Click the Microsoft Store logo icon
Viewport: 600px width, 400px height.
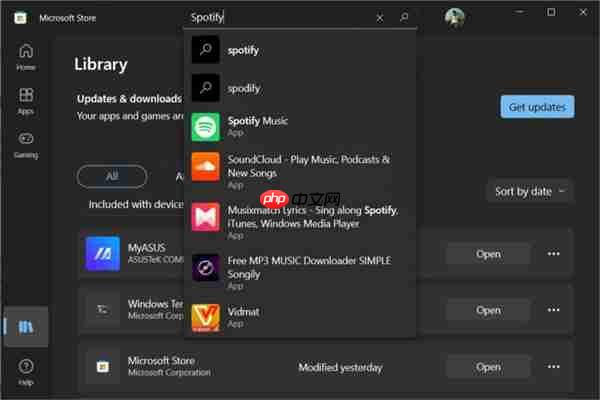click(20, 18)
